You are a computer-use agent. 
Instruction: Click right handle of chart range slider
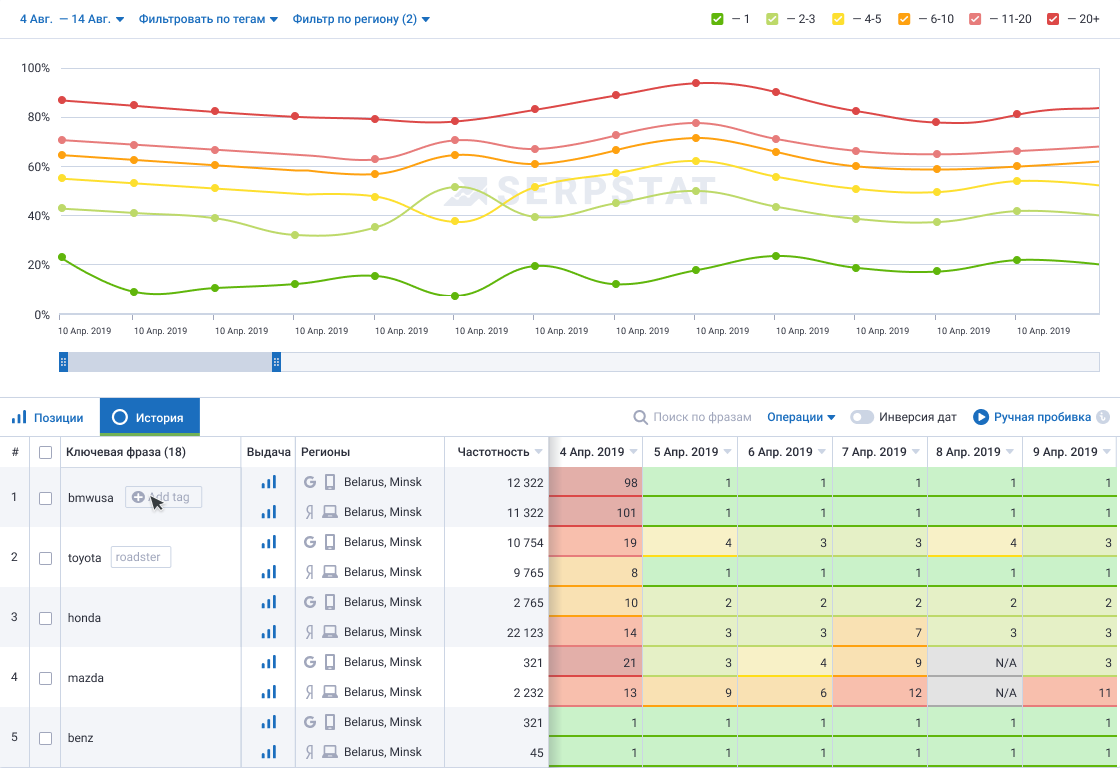click(x=276, y=362)
